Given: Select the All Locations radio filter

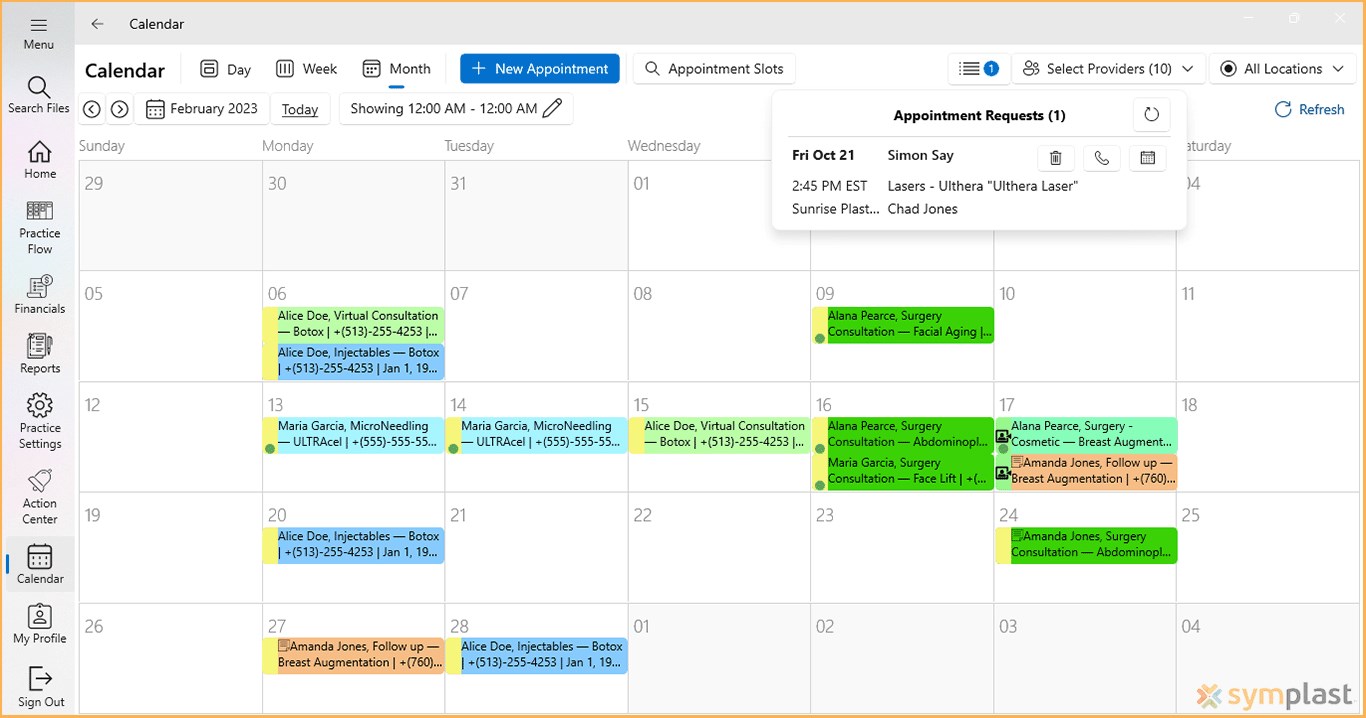Looking at the screenshot, I should (x=1229, y=68).
